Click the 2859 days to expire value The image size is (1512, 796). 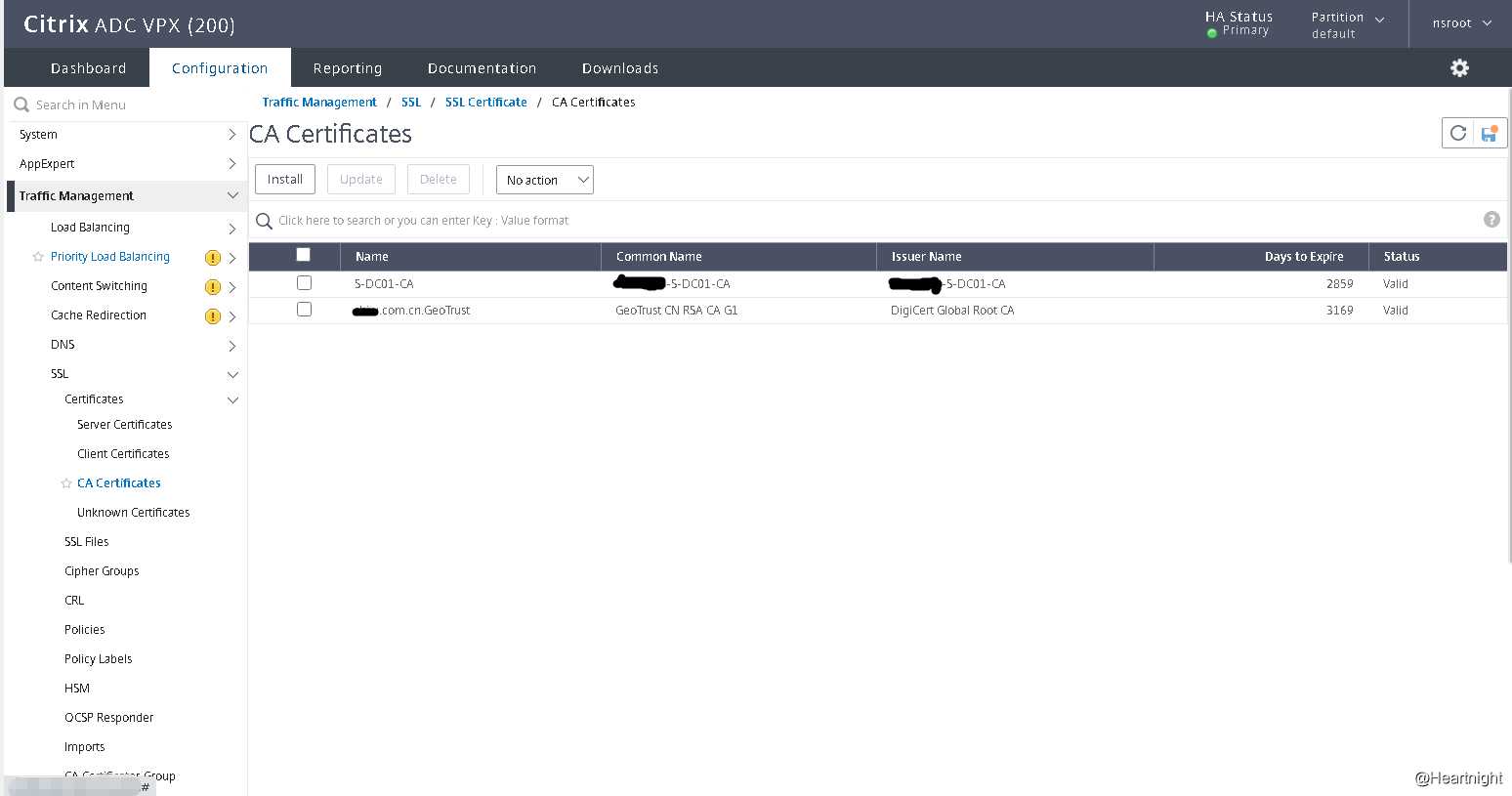pyautogui.click(x=1340, y=284)
